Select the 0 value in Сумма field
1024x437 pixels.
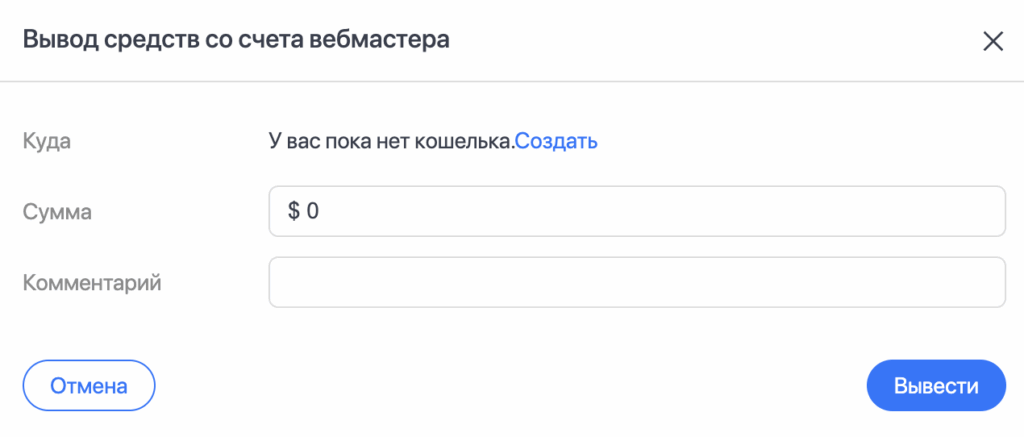pyautogui.click(x=312, y=211)
